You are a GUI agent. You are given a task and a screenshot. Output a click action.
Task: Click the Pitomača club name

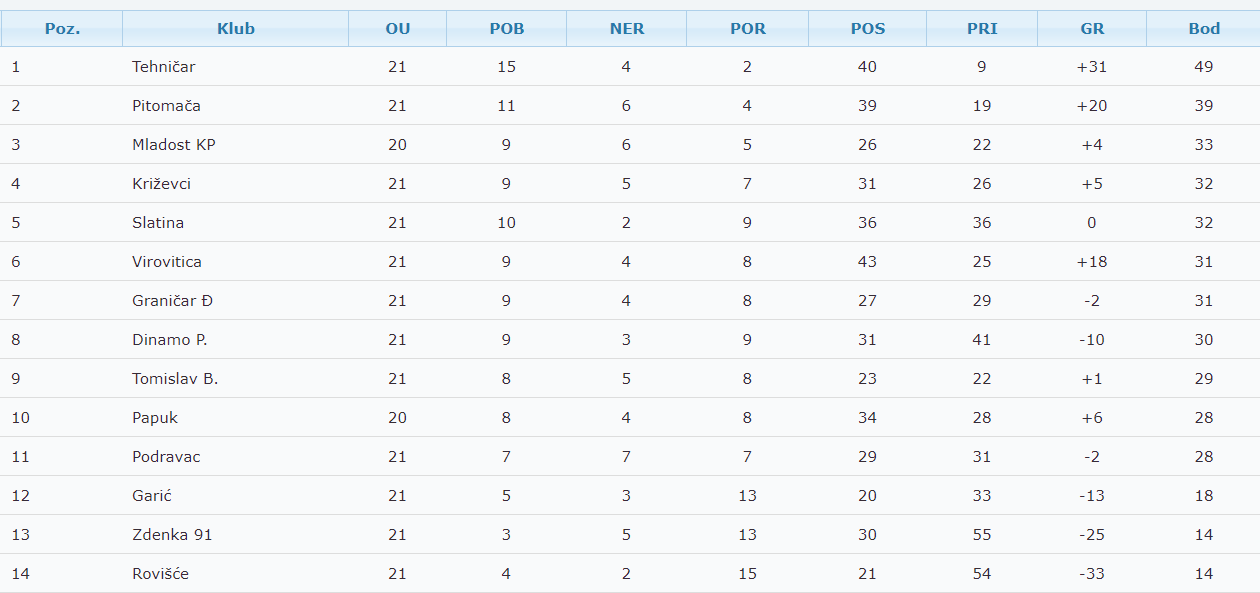tap(166, 106)
